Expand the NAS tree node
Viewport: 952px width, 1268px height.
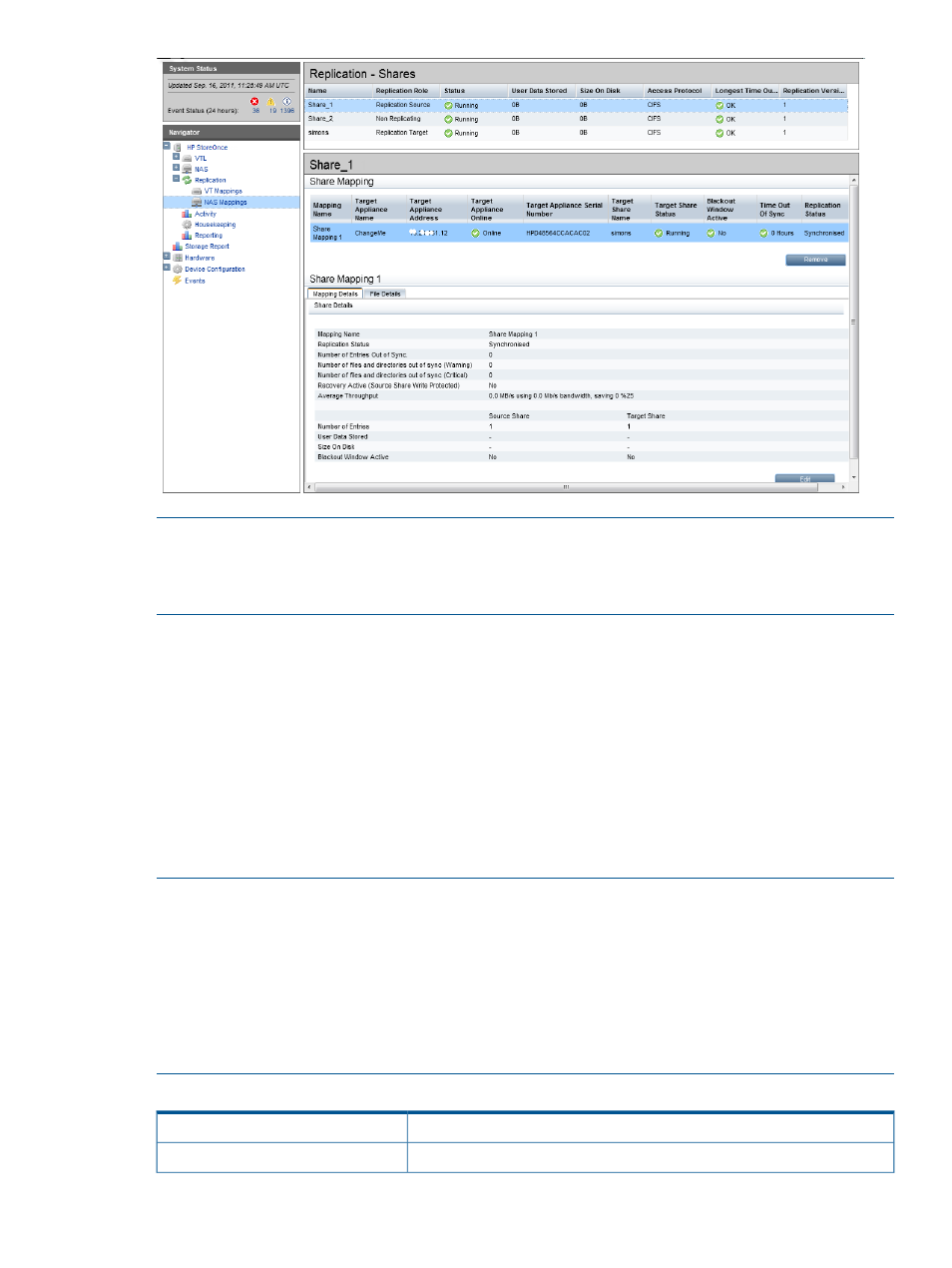(x=176, y=168)
